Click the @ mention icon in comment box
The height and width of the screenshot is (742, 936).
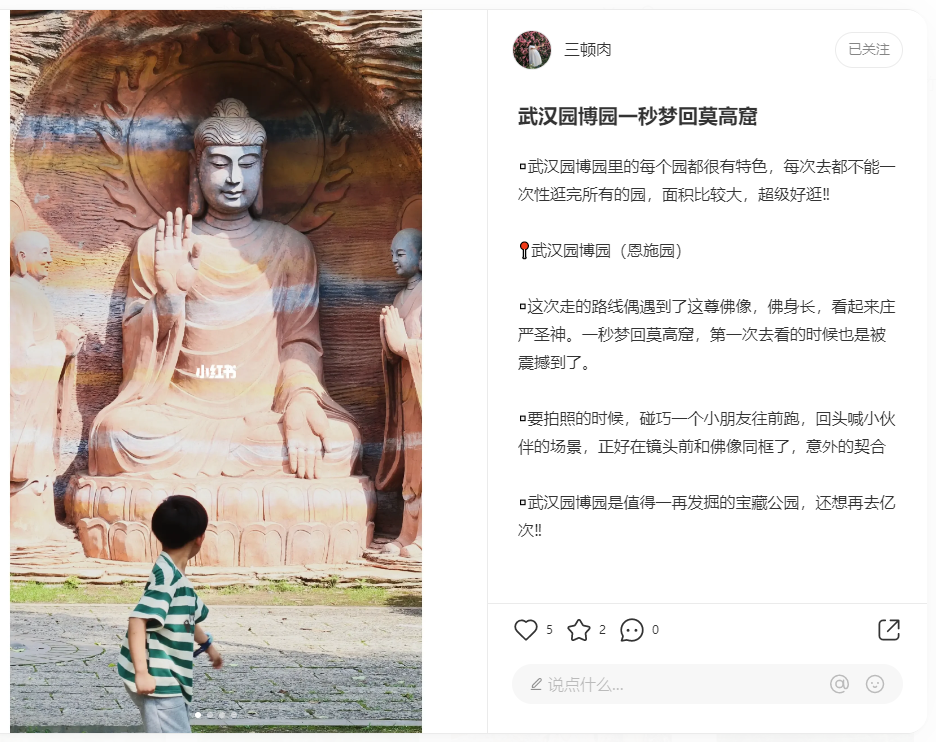tap(839, 684)
